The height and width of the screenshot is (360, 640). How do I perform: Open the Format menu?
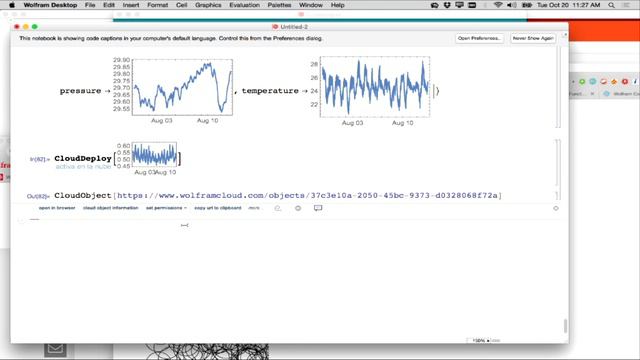[157, 5]
